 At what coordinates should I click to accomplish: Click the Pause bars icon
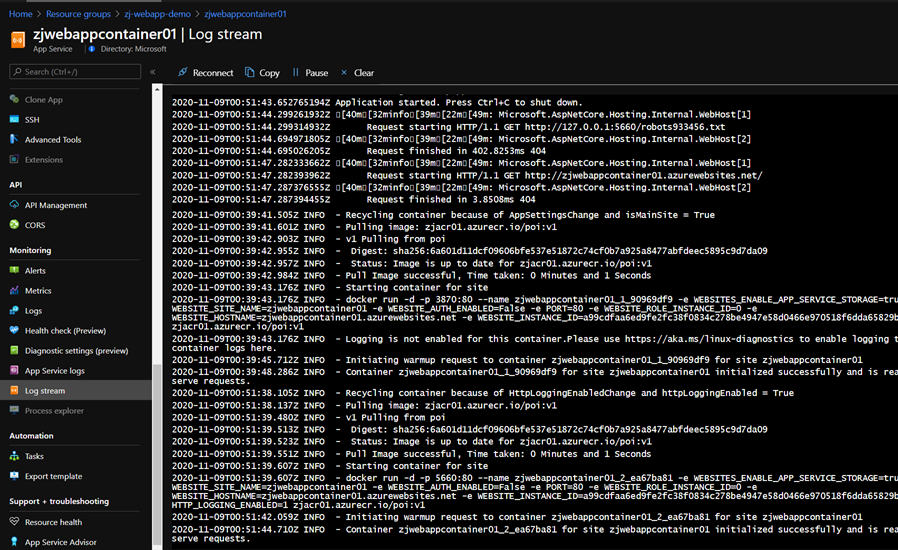(296, 72)
